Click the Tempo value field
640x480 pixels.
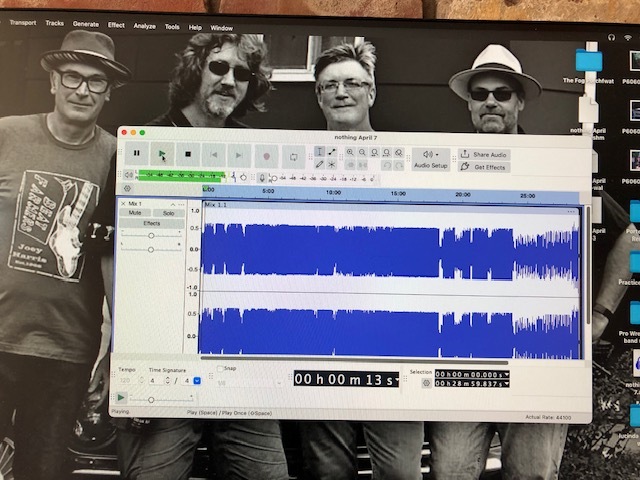[126, 380]
